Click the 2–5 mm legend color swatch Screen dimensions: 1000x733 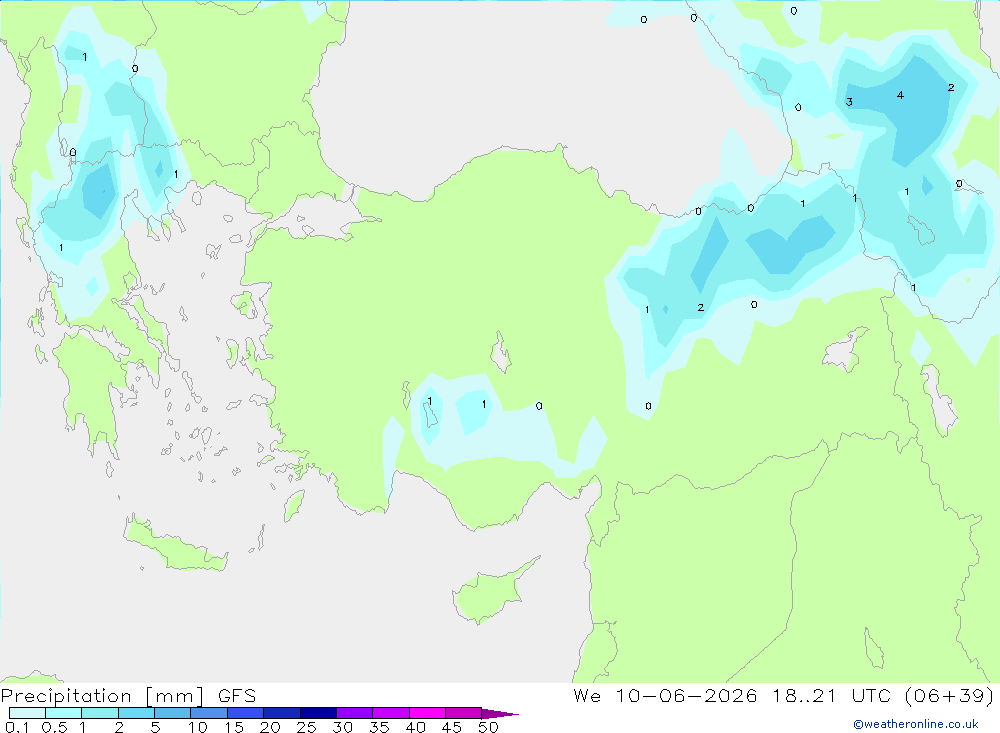136,713
